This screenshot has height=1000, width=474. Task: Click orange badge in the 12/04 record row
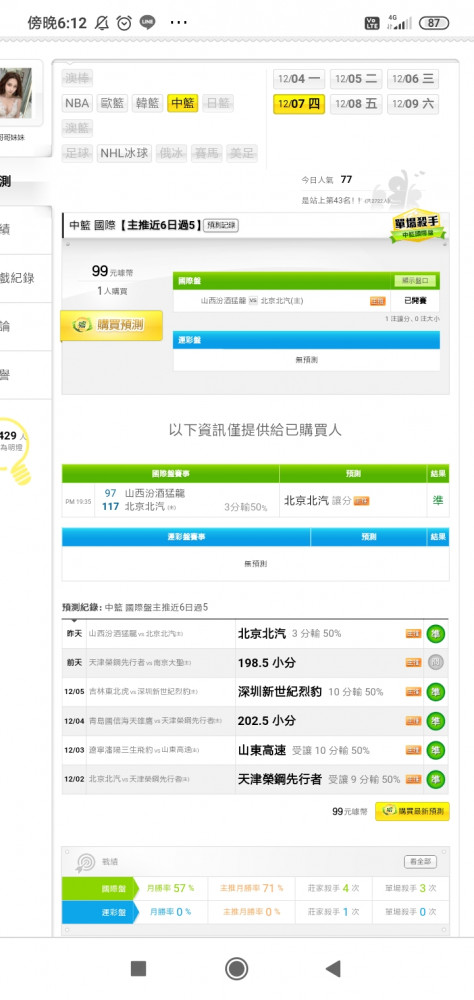pyautogui.click(x=413, y=721)
